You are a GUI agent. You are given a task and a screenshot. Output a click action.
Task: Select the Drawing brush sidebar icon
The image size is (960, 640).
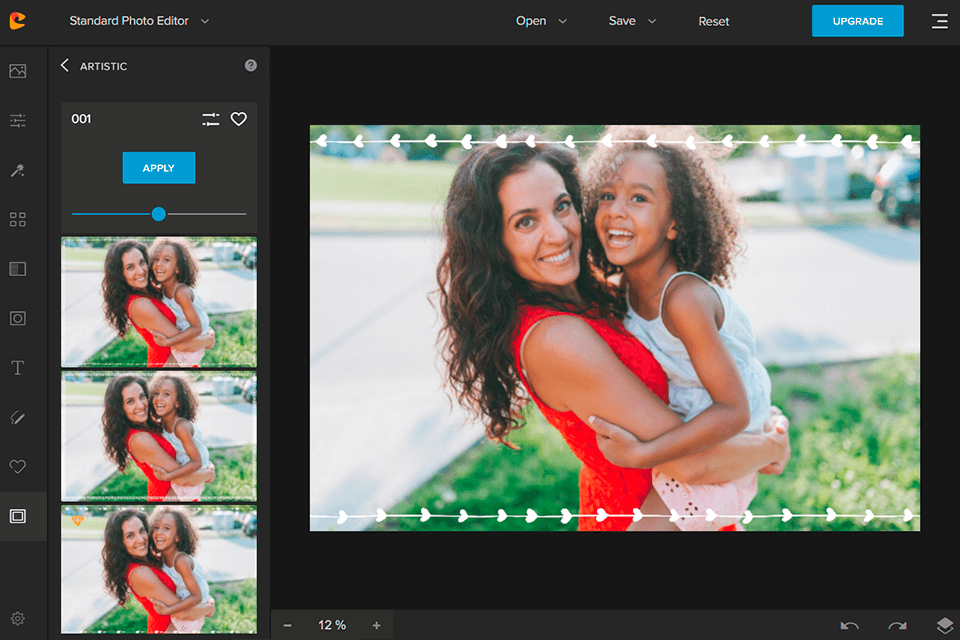point(18,417)
